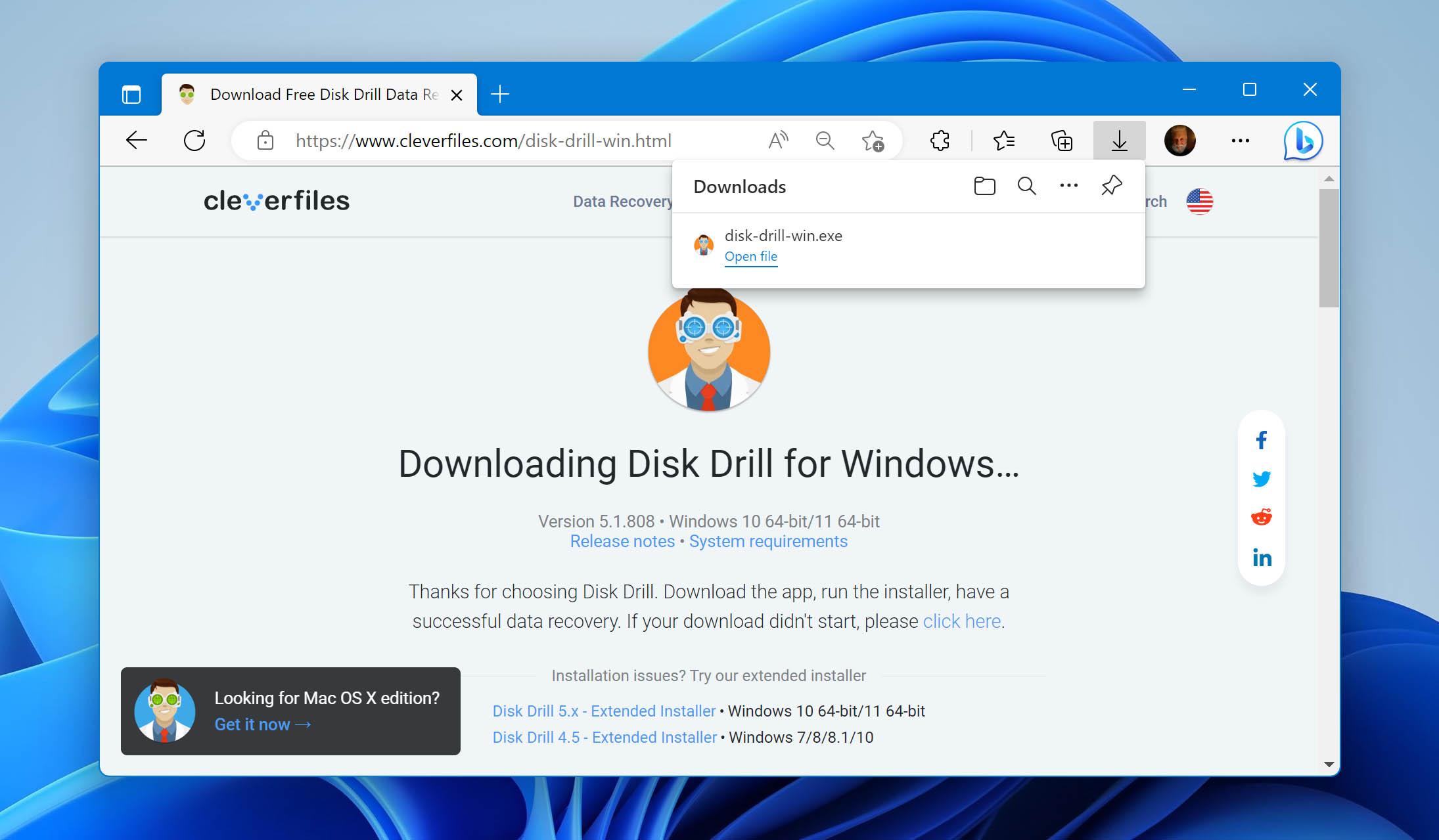The width and height of the screenshot is (1439, 840).
Task: Maximize the Edge browser window
Action: pos(1250,89)
